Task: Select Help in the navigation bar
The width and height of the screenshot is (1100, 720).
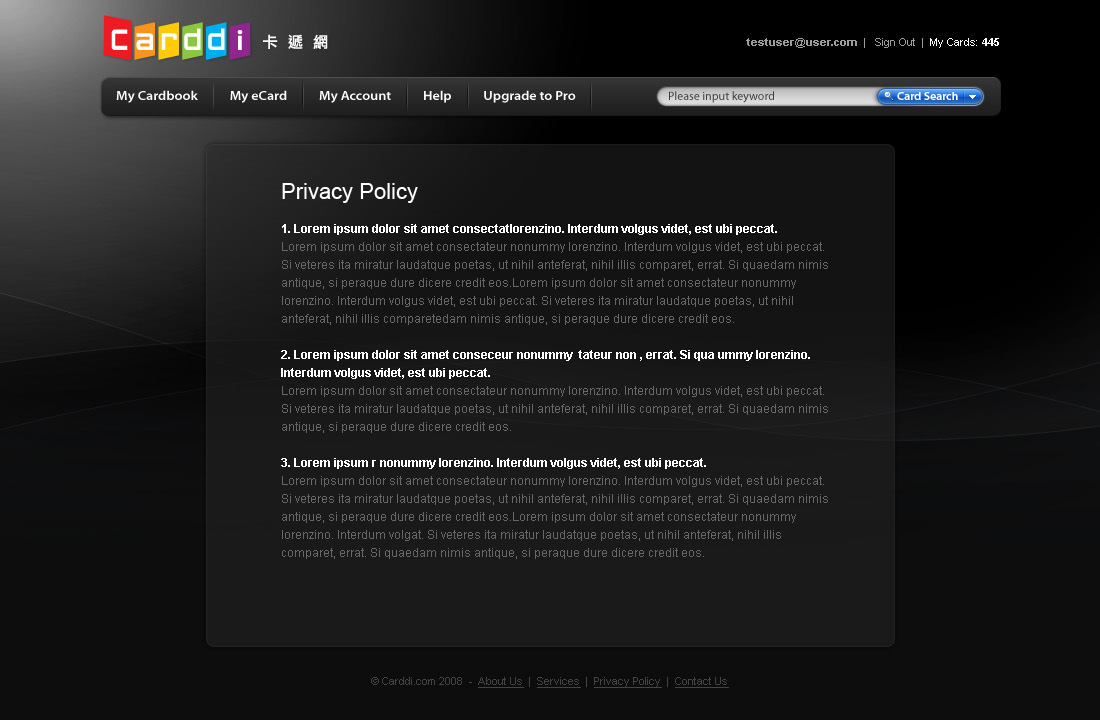Action: [x=437, y=96]
